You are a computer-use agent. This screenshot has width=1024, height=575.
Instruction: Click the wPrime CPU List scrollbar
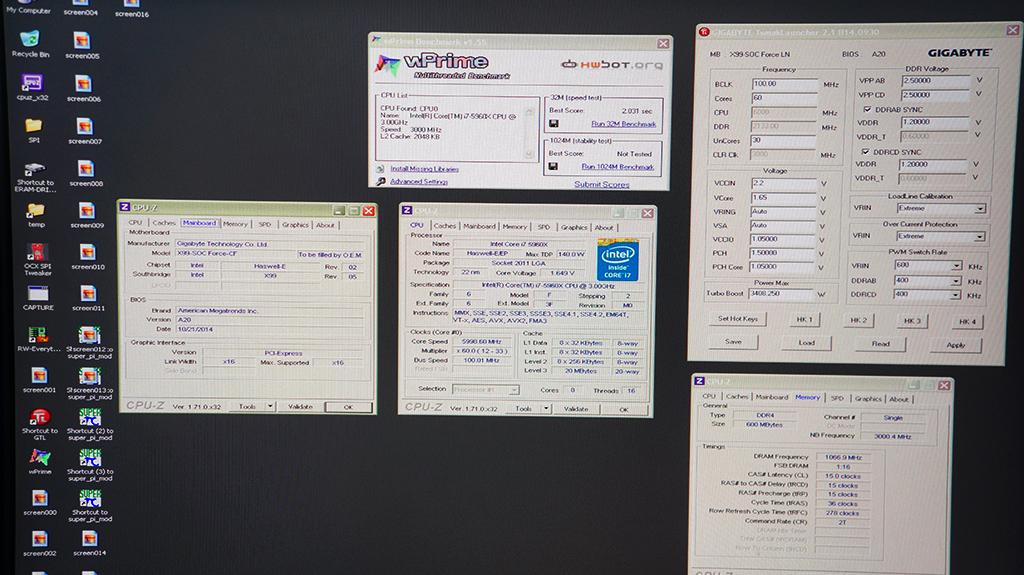(x=530, y=134)
